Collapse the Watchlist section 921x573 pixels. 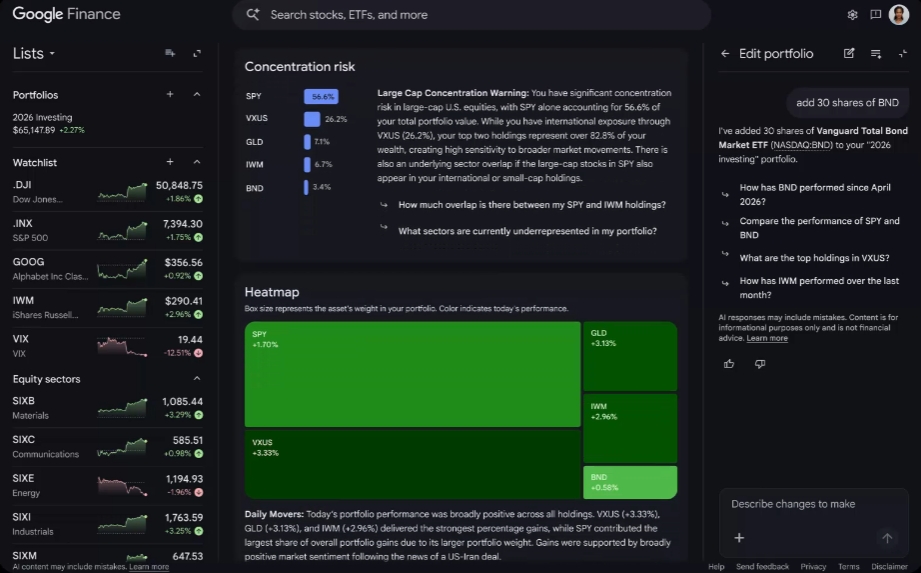point(197,162)
